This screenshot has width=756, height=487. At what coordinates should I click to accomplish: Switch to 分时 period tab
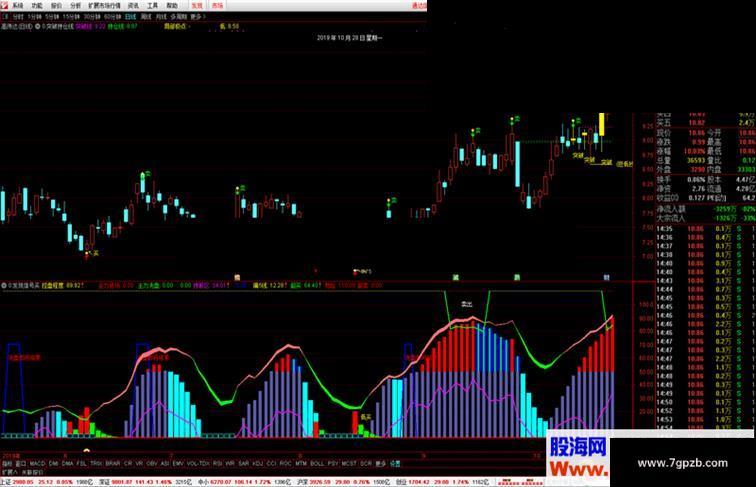point(18,16)
